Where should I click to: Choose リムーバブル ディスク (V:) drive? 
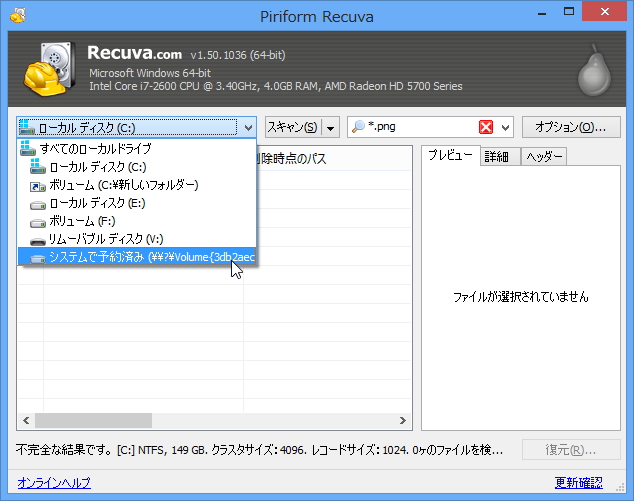coord(137,239)
